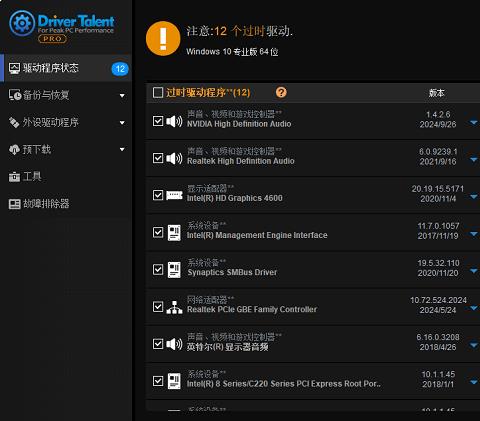Image resolution: width=480 pixels, height=421 pixels.
Task: Click version 20.19.15.5171 text
Action: (x=438, y=189)
